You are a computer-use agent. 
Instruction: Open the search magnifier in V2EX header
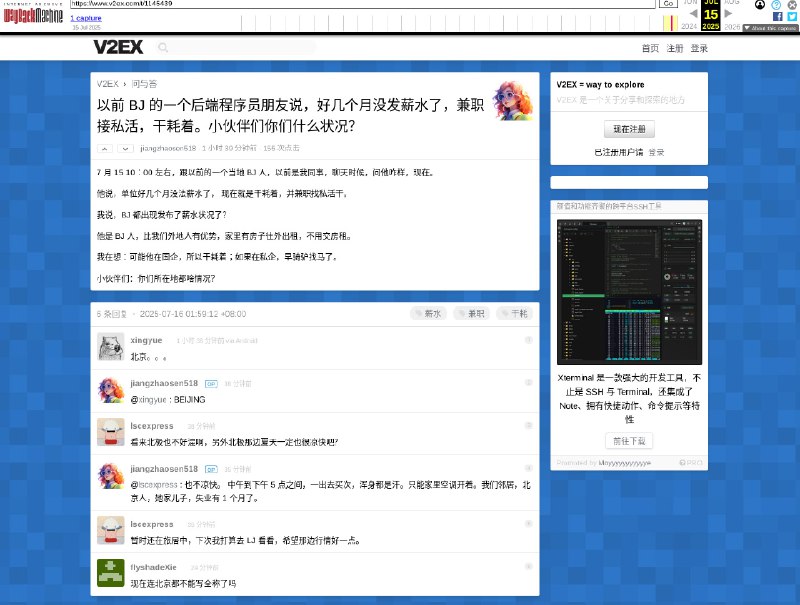pos(161,47)
